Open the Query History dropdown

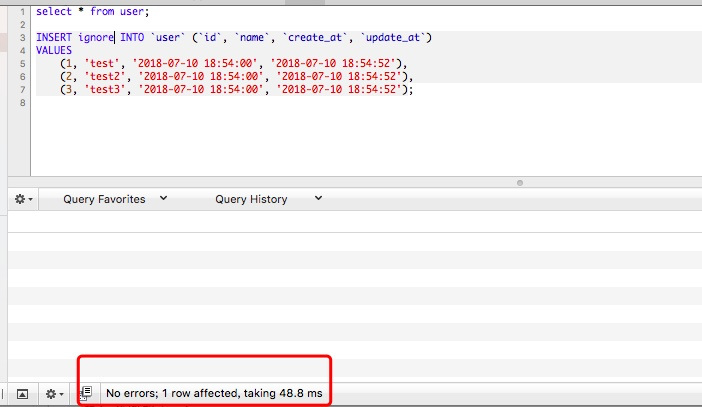tap(268, 199)
